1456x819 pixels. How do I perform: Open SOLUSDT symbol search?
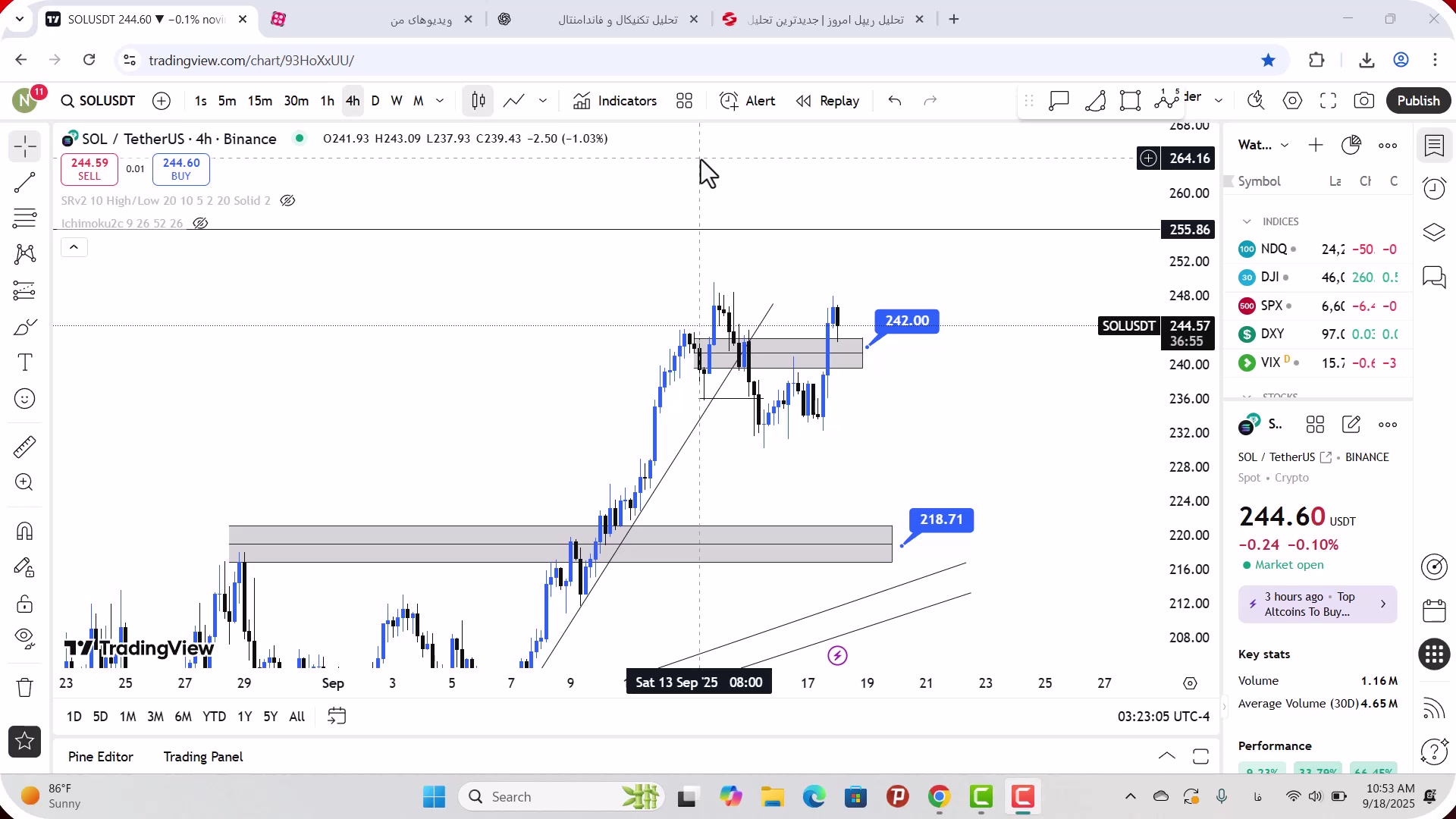(x=99, y=101)
